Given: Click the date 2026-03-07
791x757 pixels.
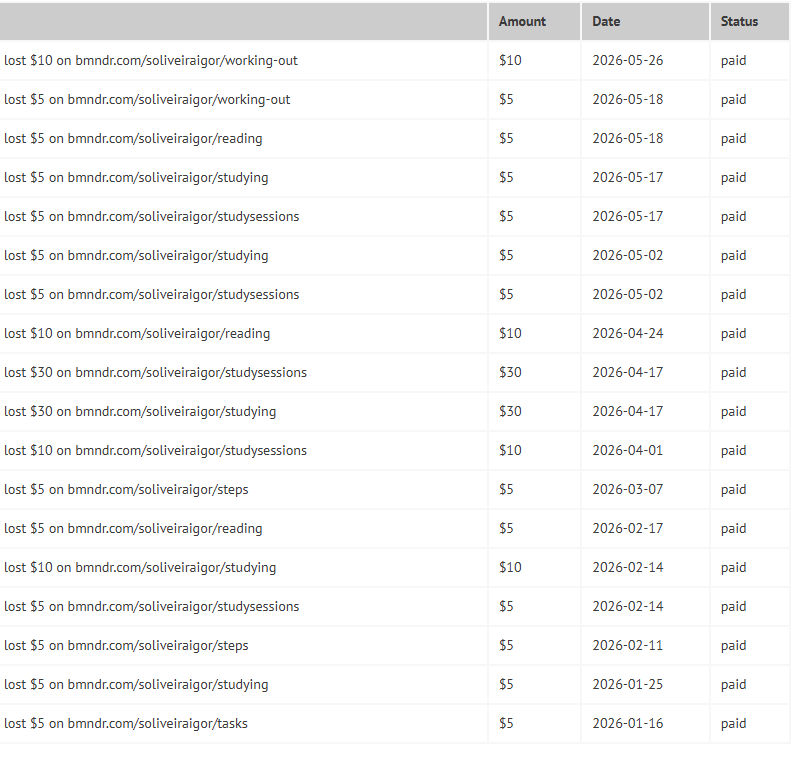Looking at the screenshot, I should tap(628, 490).
